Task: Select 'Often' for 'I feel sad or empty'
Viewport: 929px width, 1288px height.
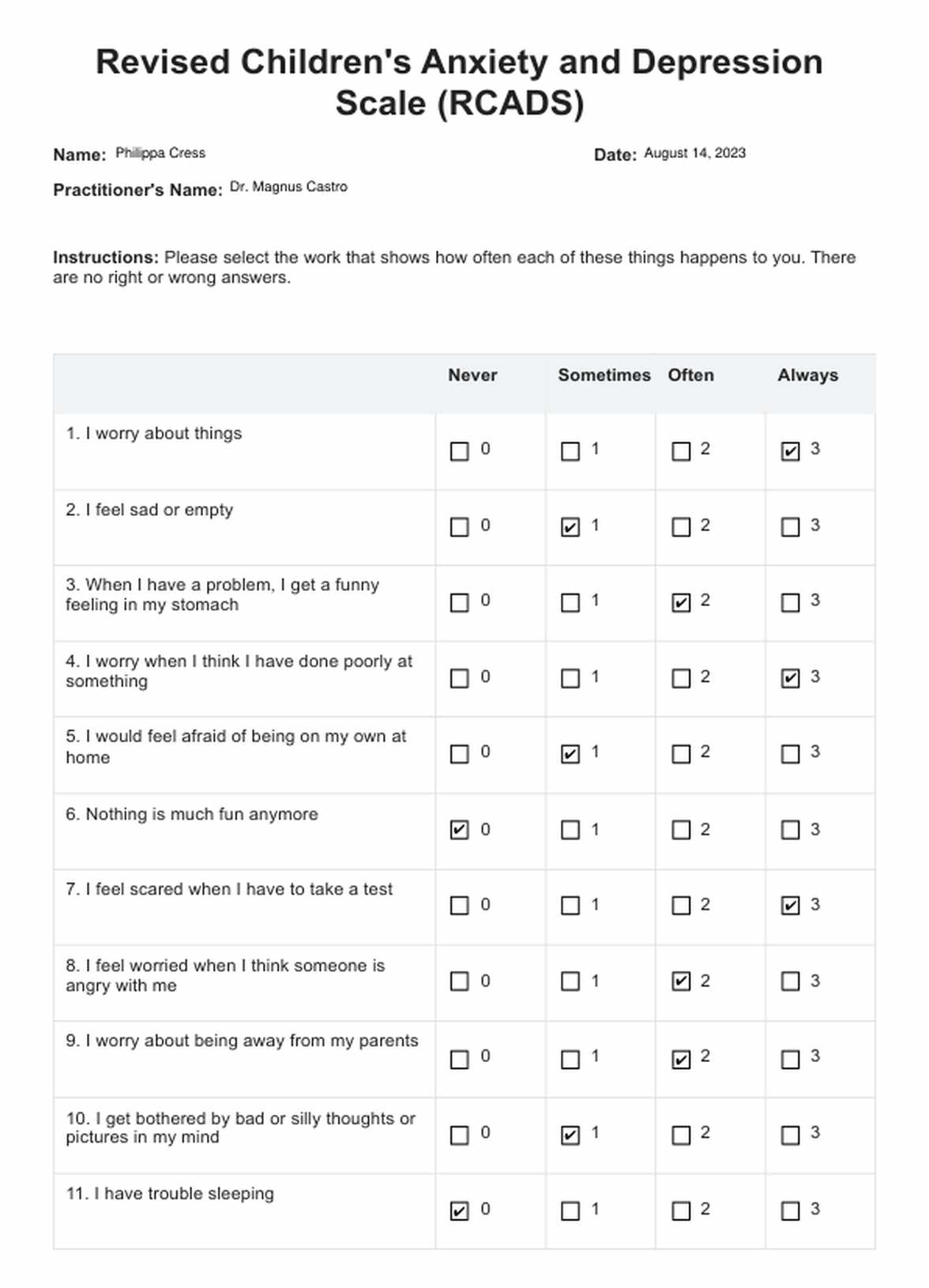Action: pyautogui.click(x=680, y=527)
